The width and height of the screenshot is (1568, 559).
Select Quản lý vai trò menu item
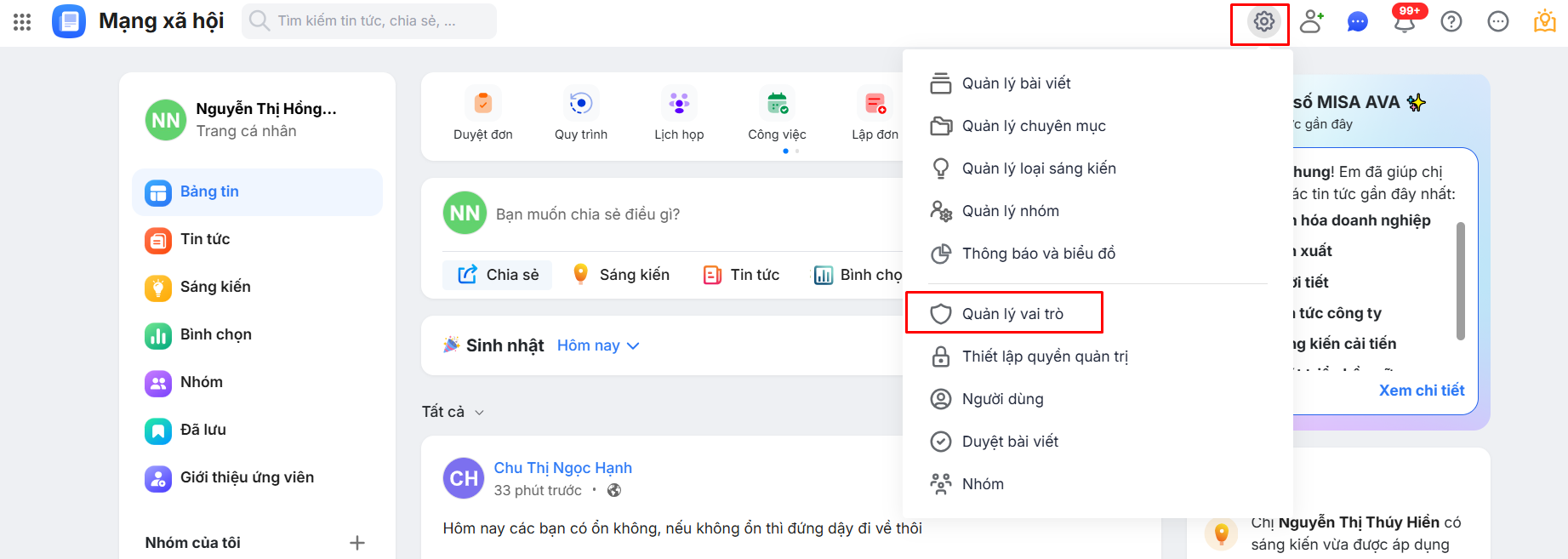(1012, 314)
